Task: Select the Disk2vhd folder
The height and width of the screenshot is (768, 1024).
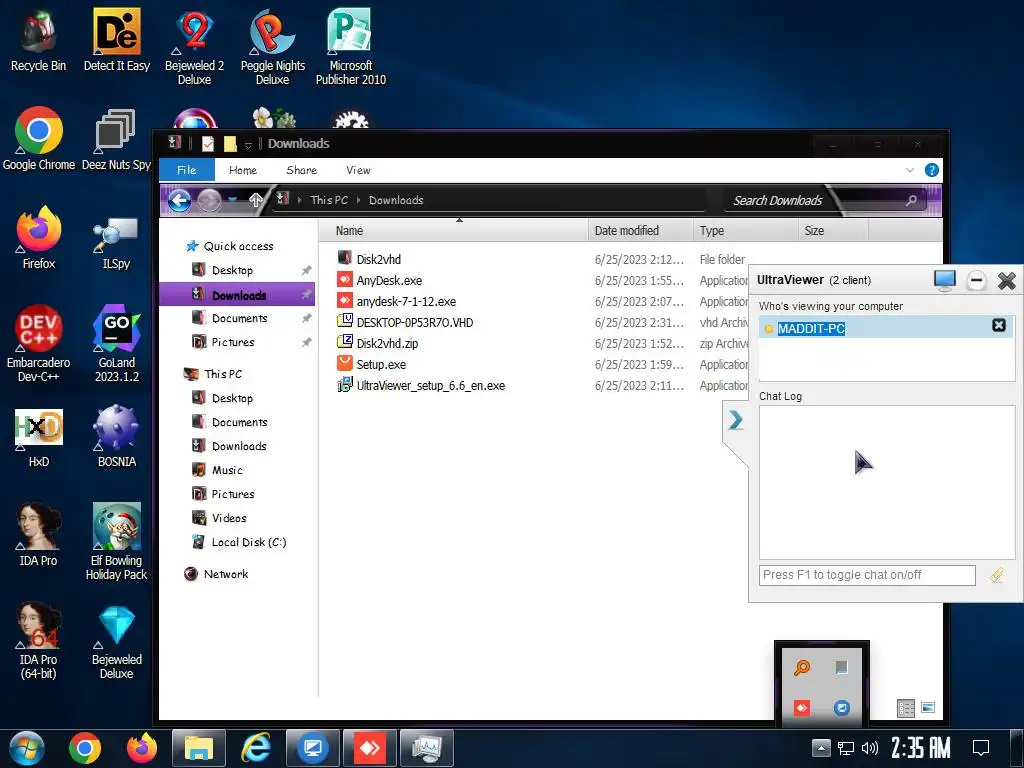Action: [x=379, y=259]
